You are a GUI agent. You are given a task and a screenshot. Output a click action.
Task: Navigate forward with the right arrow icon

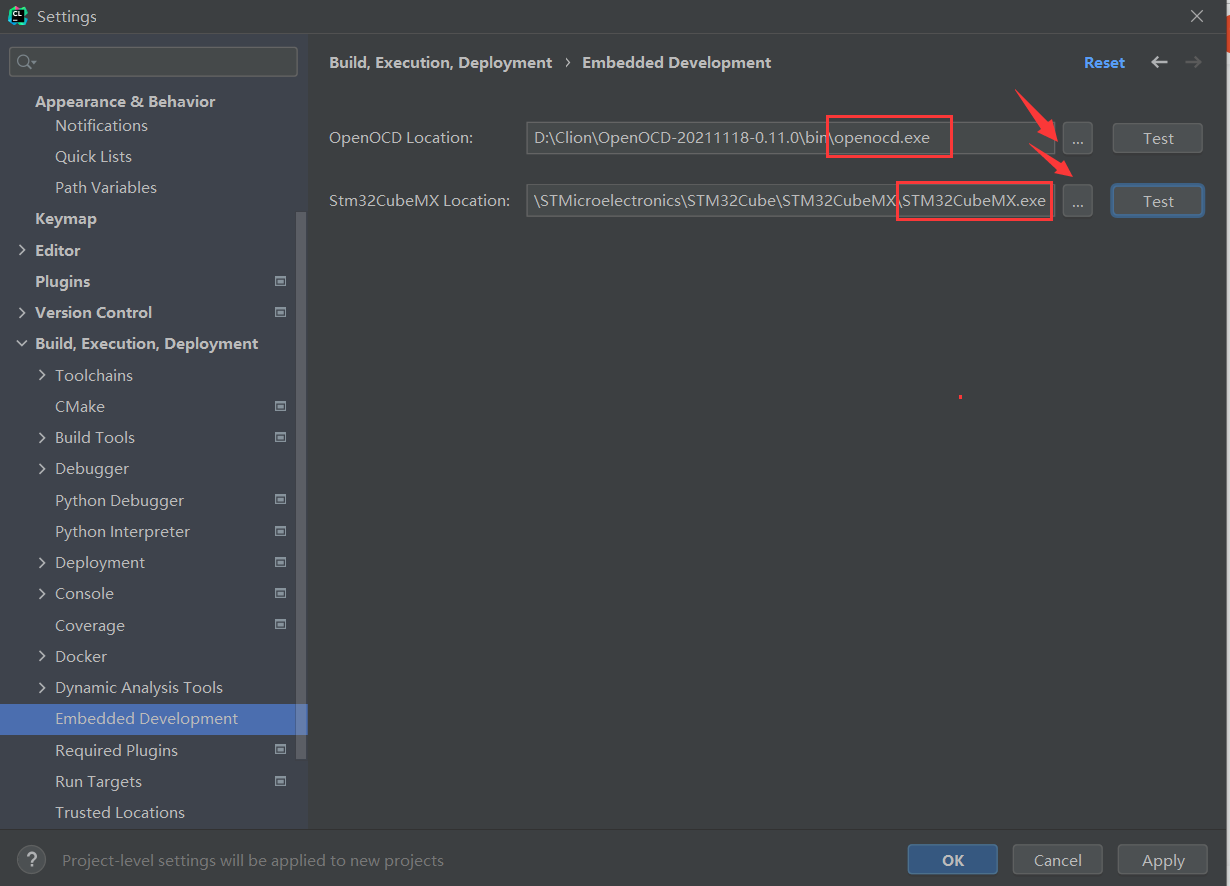click(1193, 62)
